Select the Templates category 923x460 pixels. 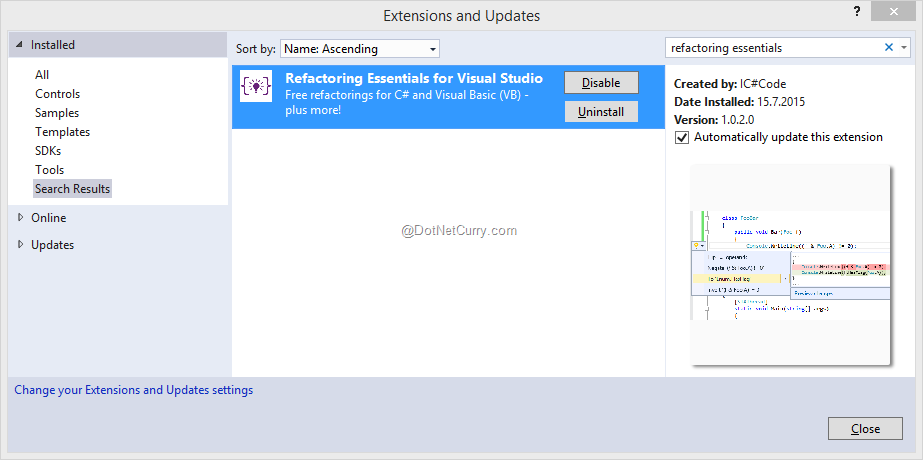[x=62, y=132]
